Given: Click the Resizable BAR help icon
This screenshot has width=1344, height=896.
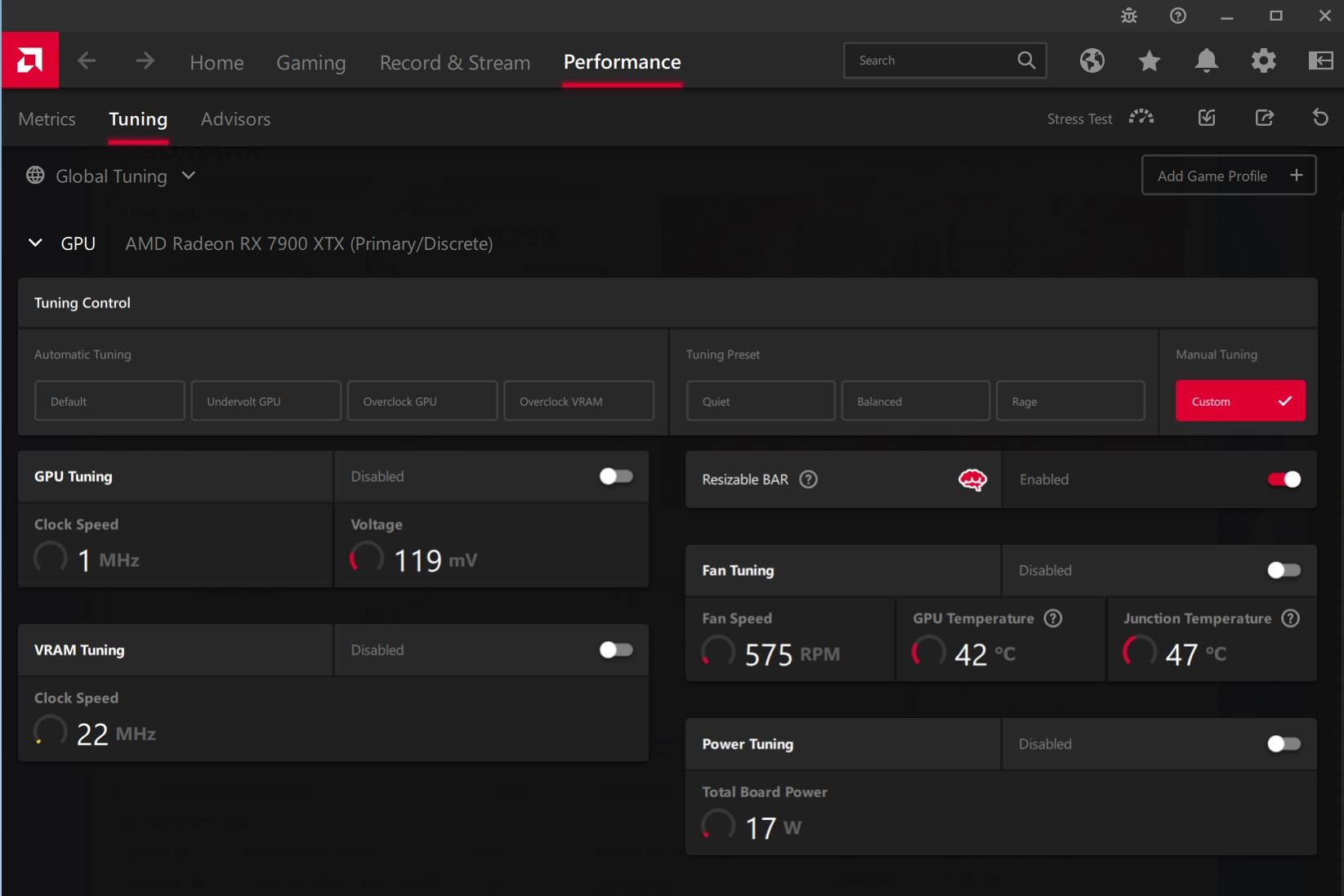Looking at the screenshot, I should tap(808, 479).
